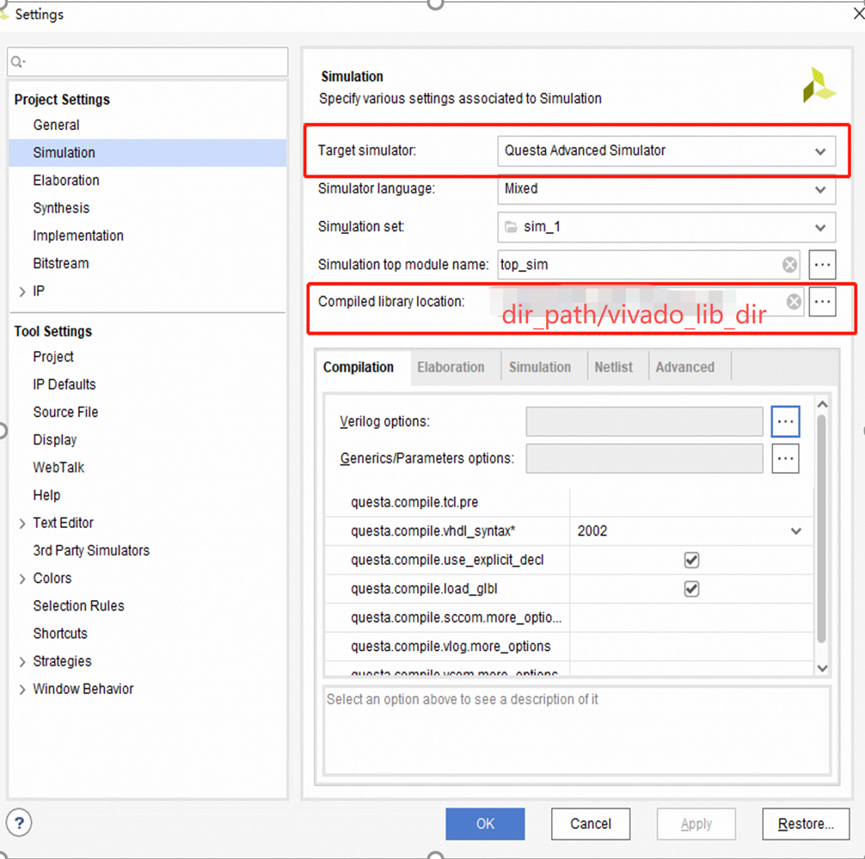865x859 pixels.
Task: Expand the Text Editor tree node
Action: [x=22, y=523]
